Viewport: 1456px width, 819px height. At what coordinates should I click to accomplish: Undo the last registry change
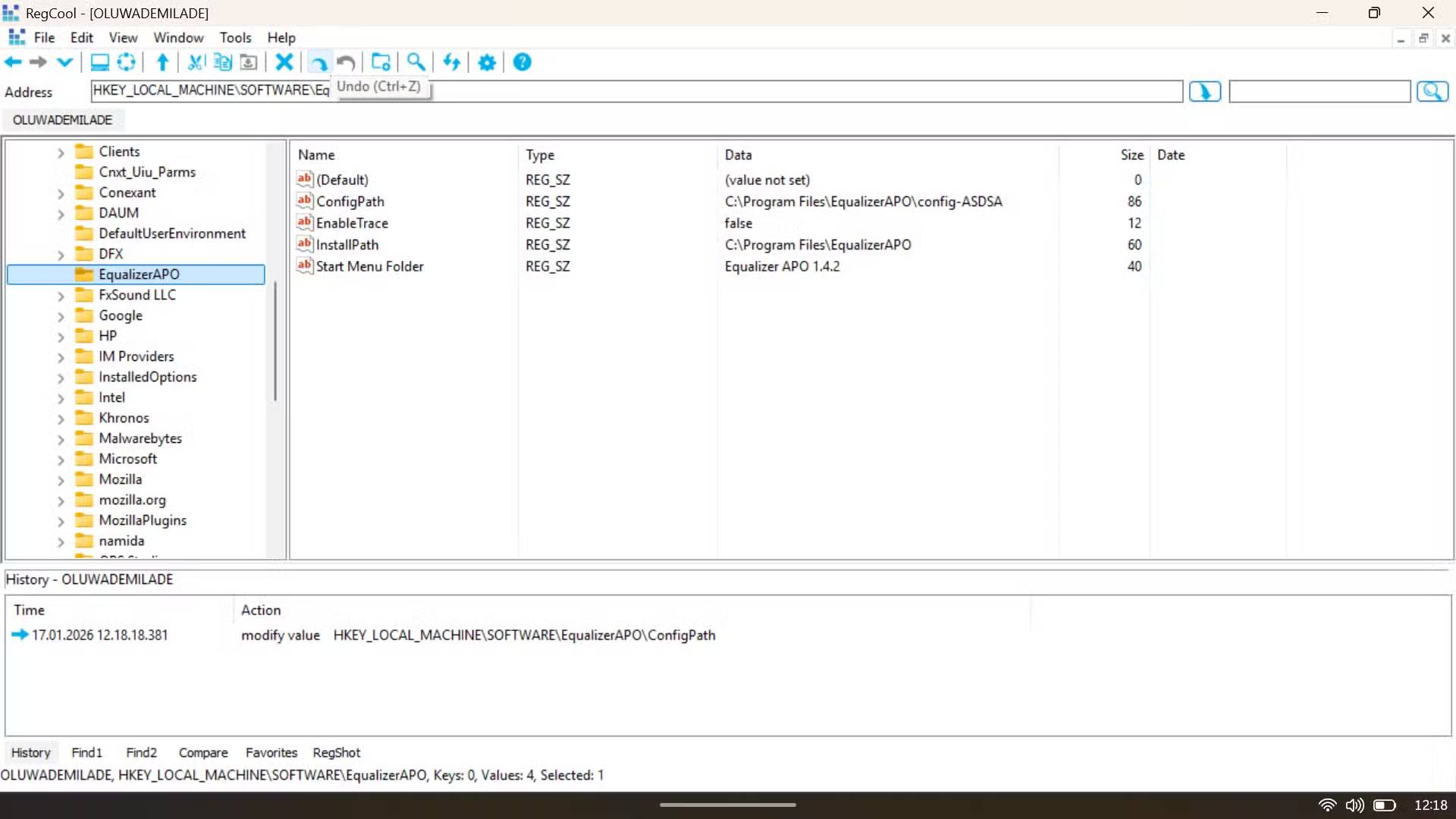pyautogui.click(x=318, y=62)
